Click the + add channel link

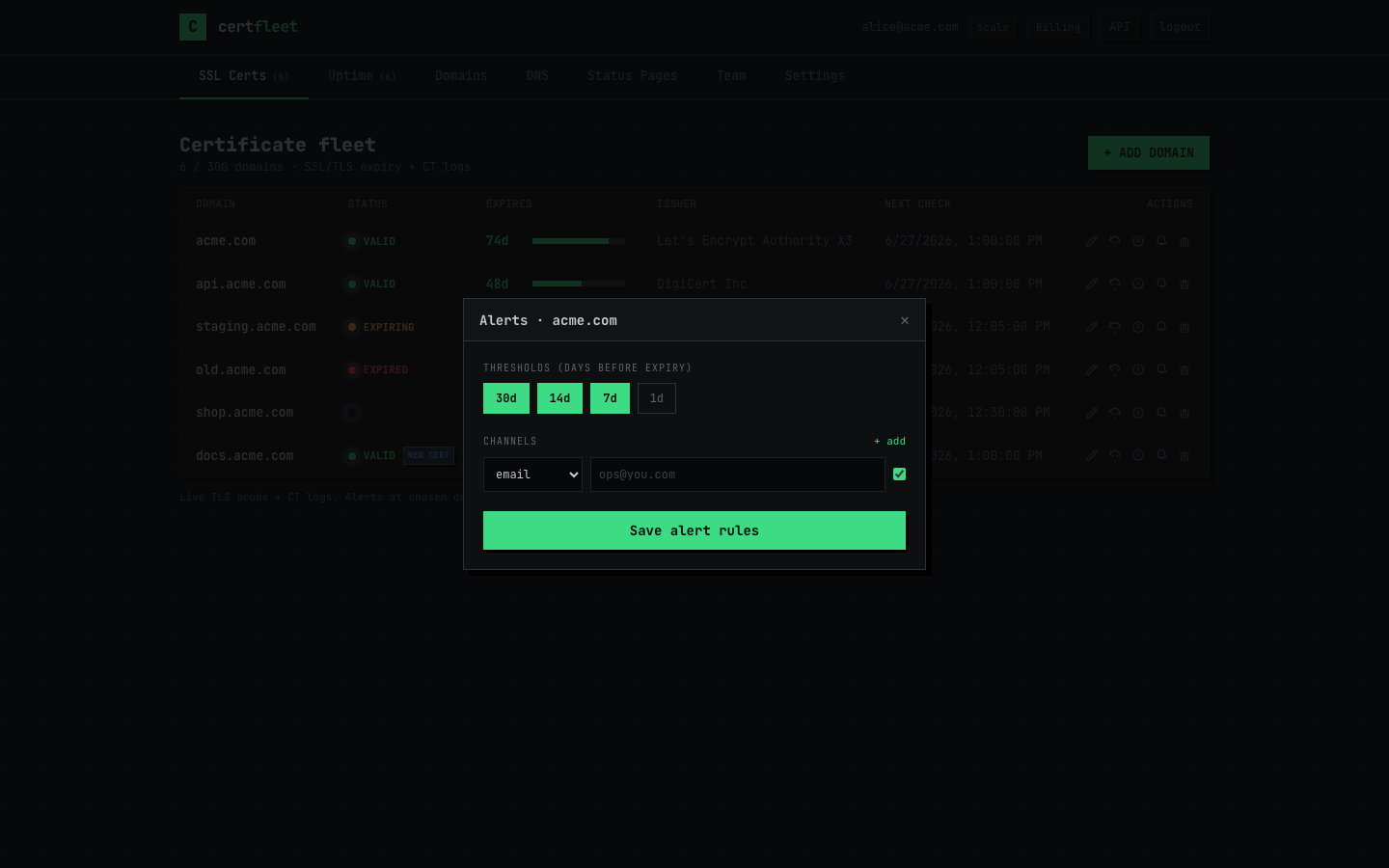tap(889, 442)
